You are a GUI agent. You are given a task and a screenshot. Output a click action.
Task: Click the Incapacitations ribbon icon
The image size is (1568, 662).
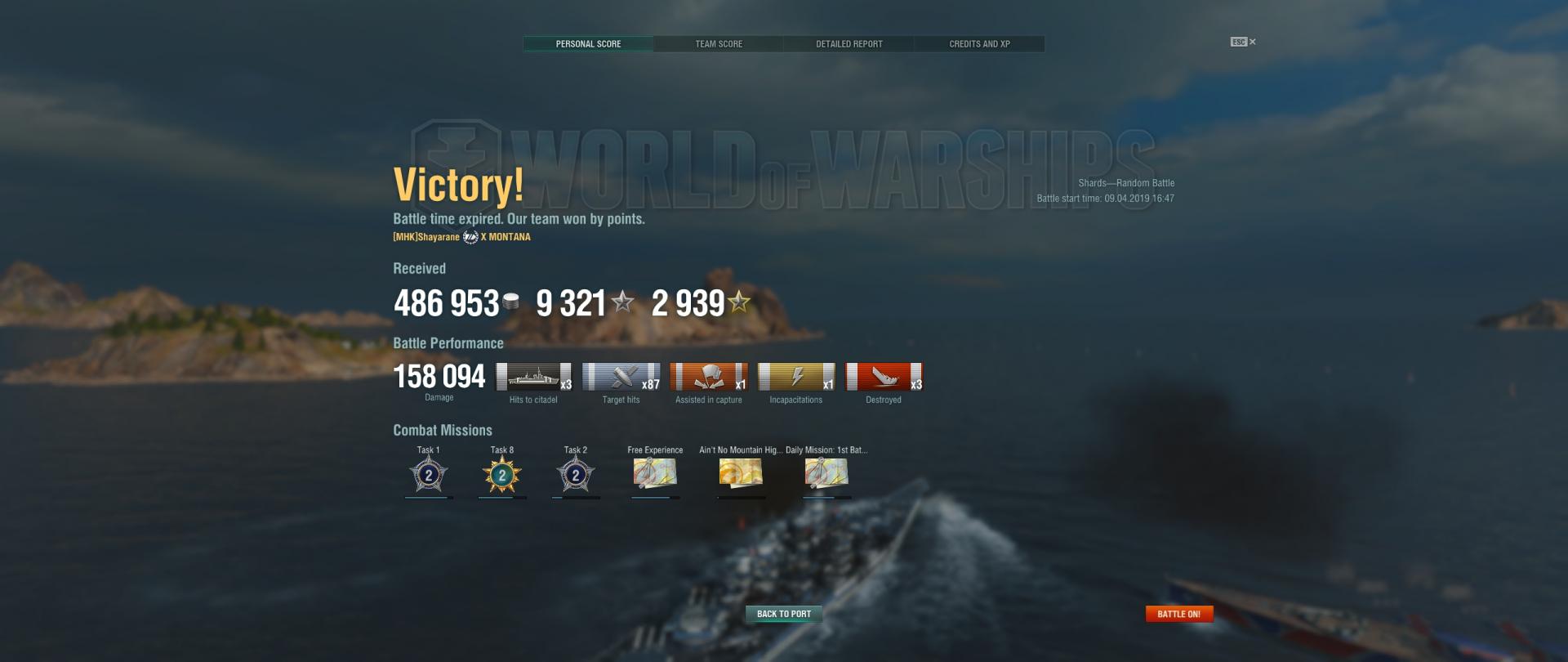796,377
